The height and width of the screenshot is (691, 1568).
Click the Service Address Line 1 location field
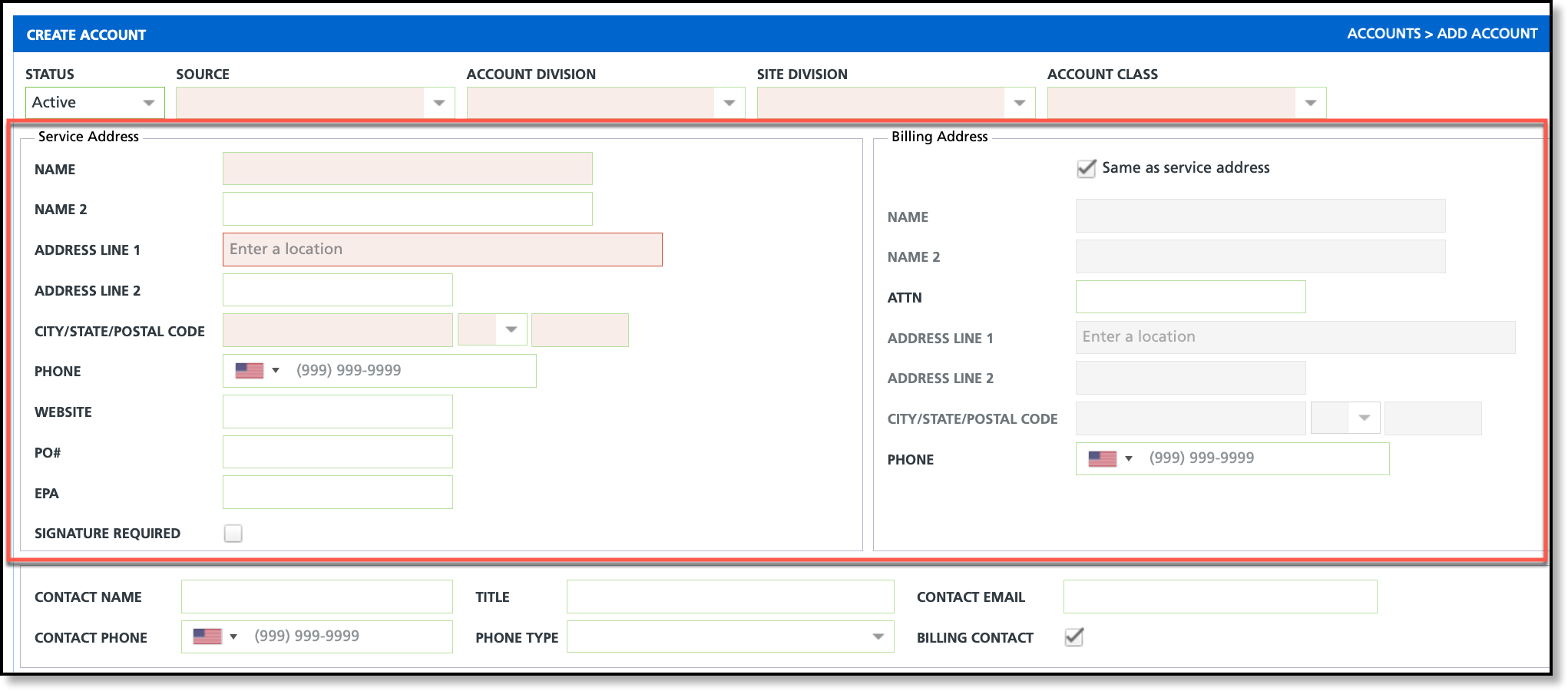[x=442, y=250]
